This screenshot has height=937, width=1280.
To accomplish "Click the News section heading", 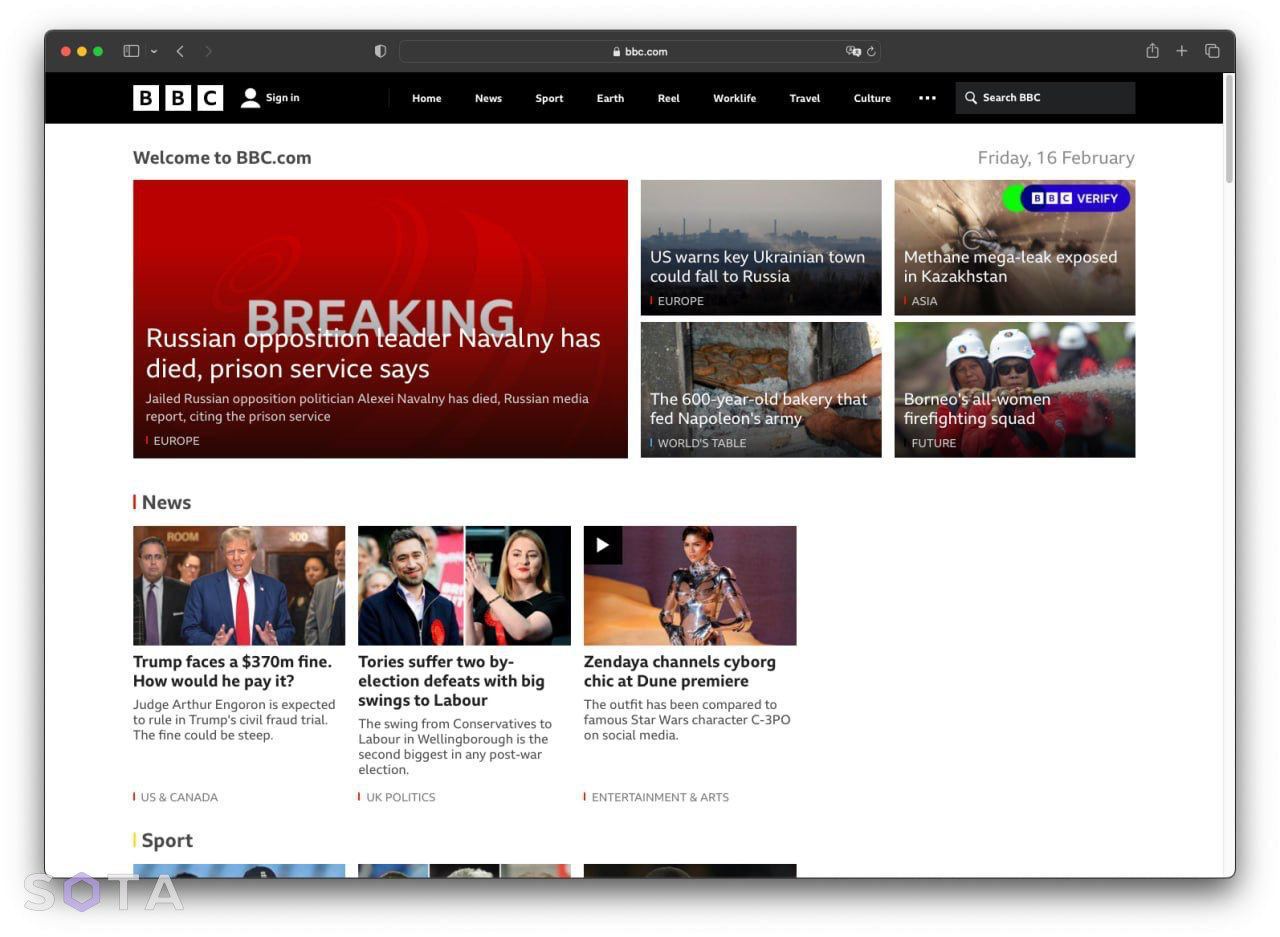I will pos(166,502).
